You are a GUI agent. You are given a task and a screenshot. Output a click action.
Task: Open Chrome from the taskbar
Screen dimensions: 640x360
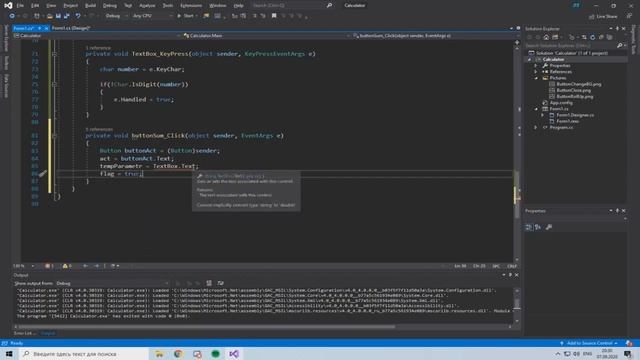click(178, 354)
